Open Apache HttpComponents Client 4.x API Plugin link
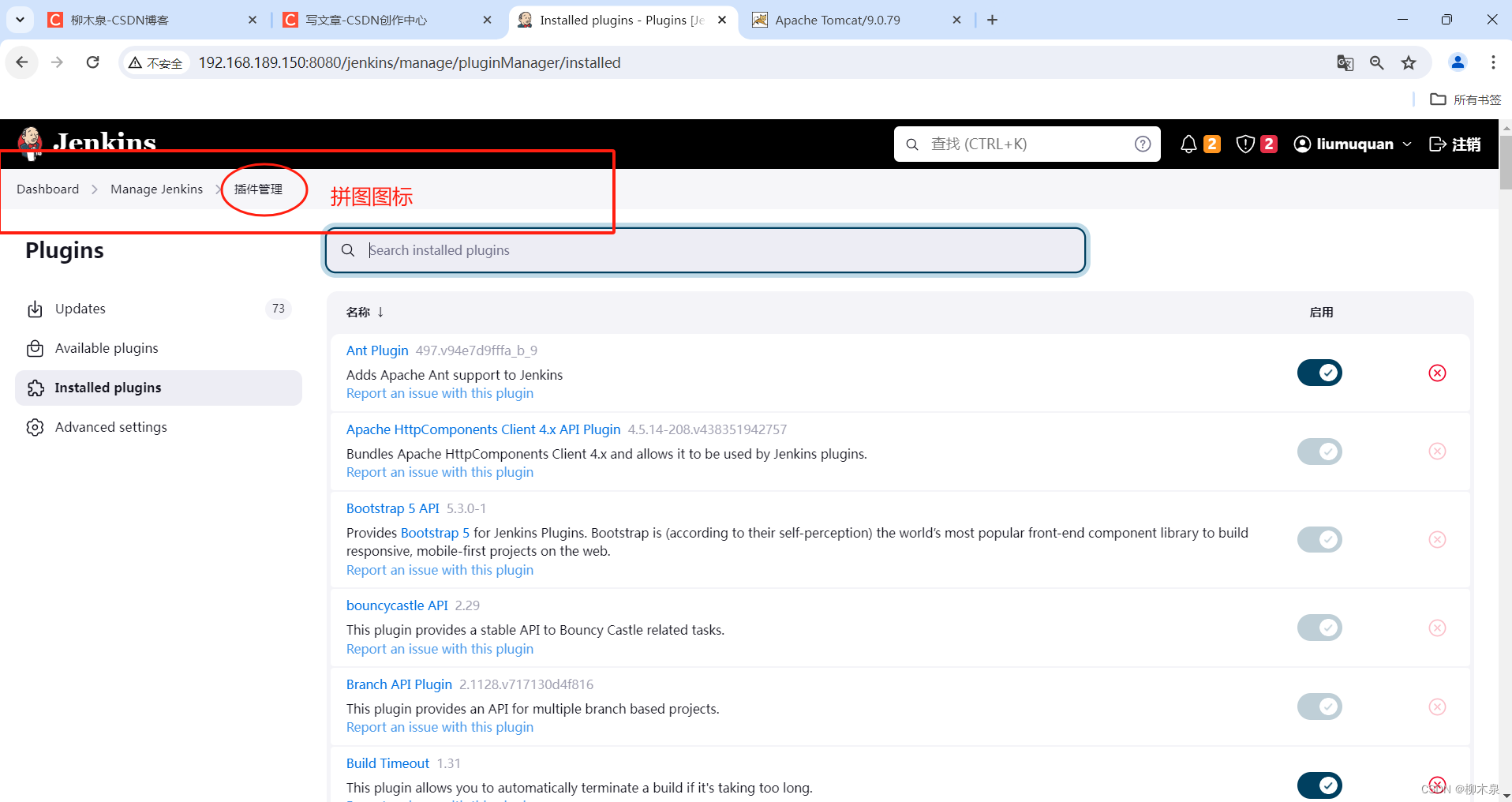 tap(483, 429)
